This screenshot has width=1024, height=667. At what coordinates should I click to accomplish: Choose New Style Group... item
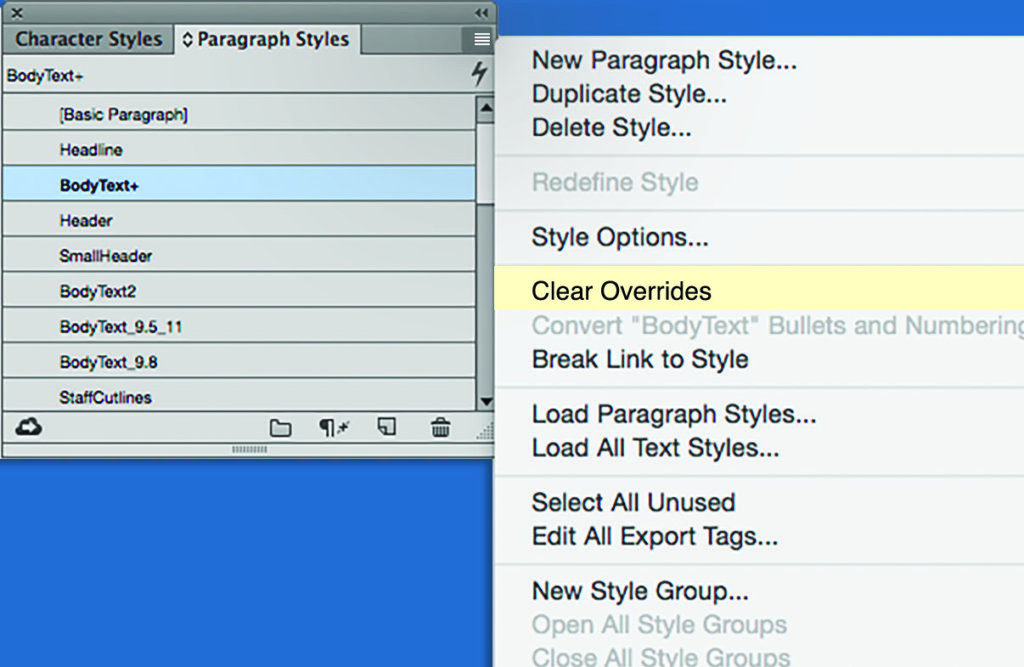coord(640,591)
